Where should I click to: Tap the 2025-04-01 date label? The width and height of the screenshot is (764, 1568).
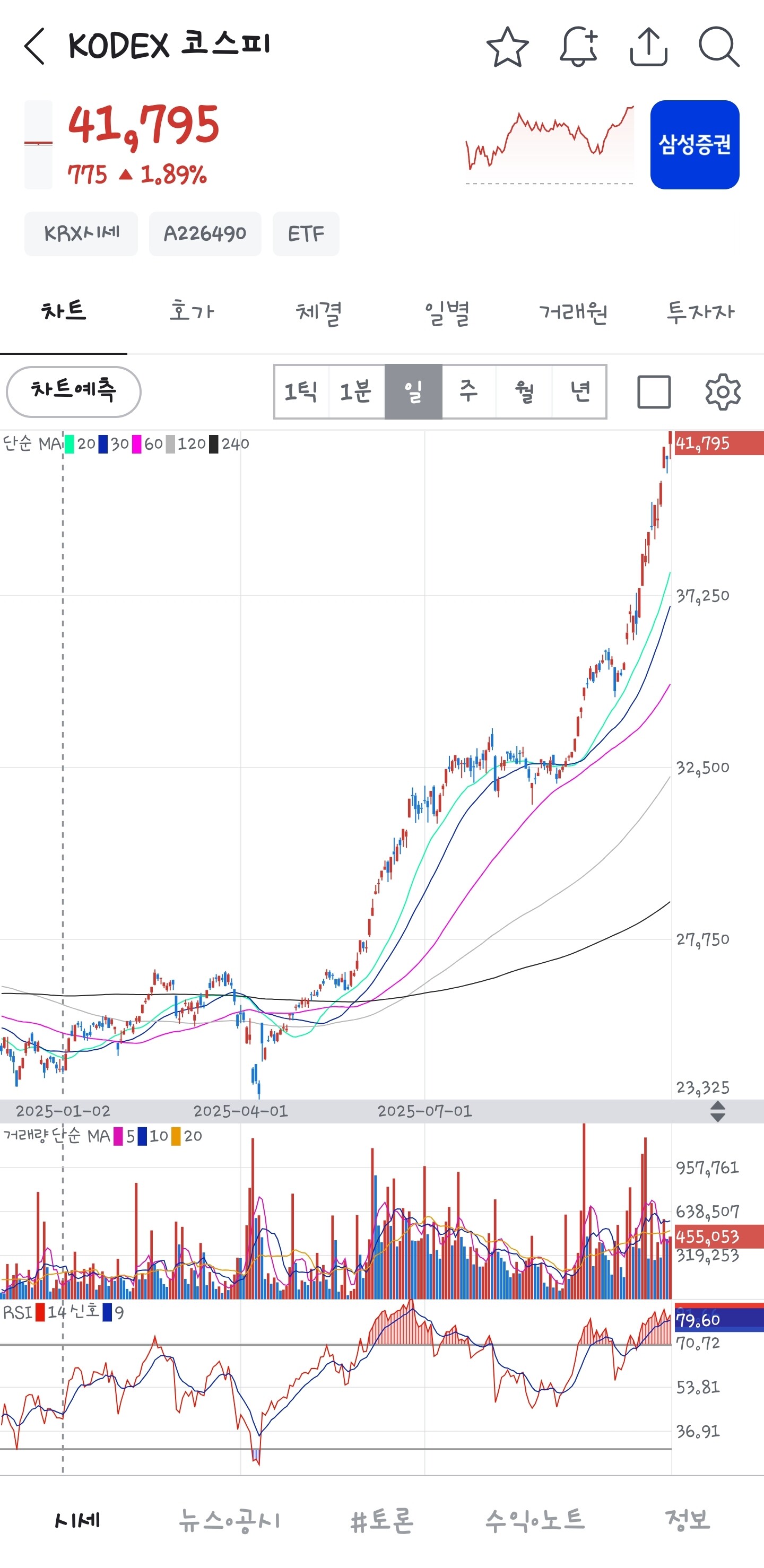click(x=240, y=1111)
